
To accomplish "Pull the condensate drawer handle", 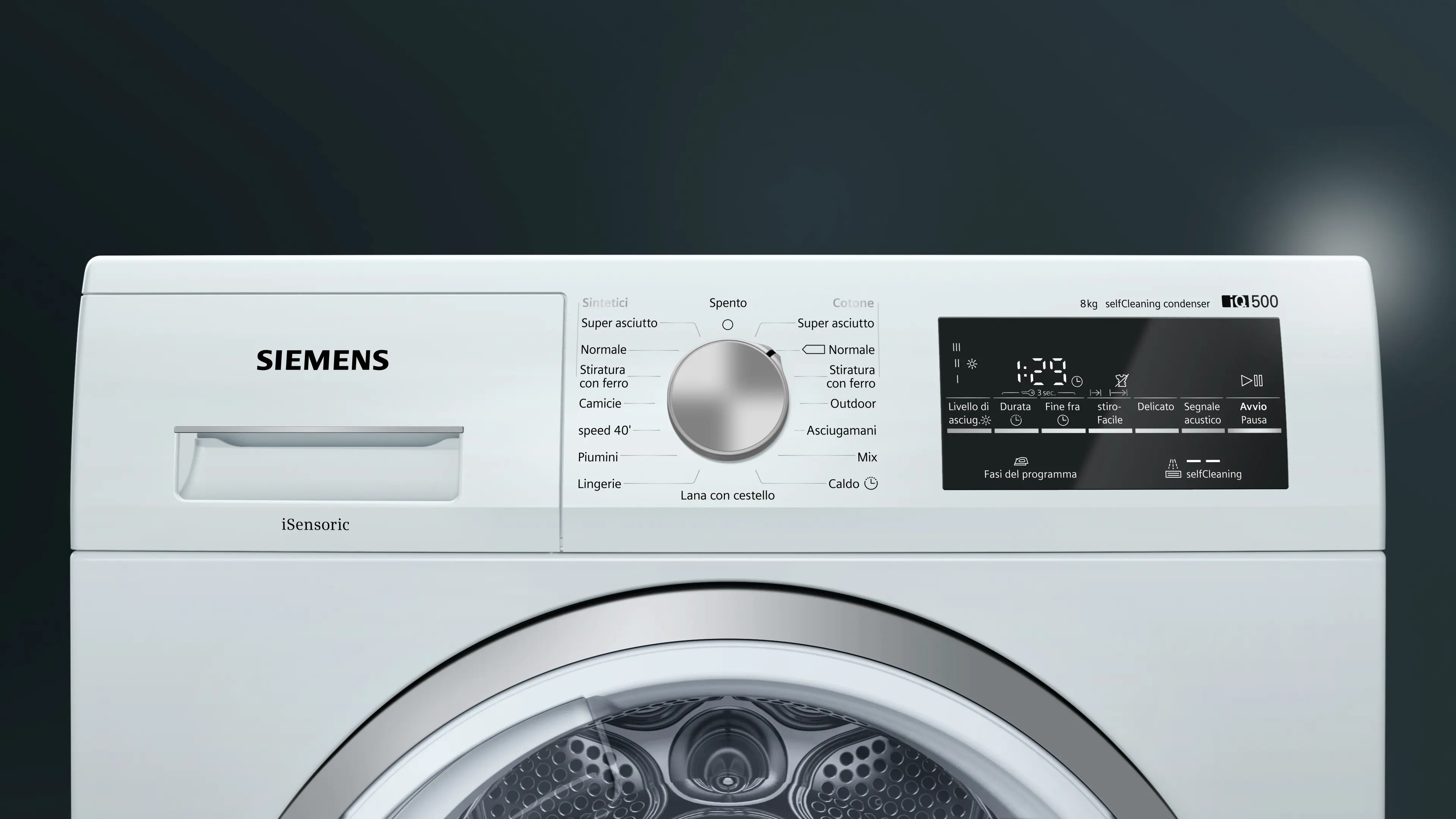I will 318,438.
